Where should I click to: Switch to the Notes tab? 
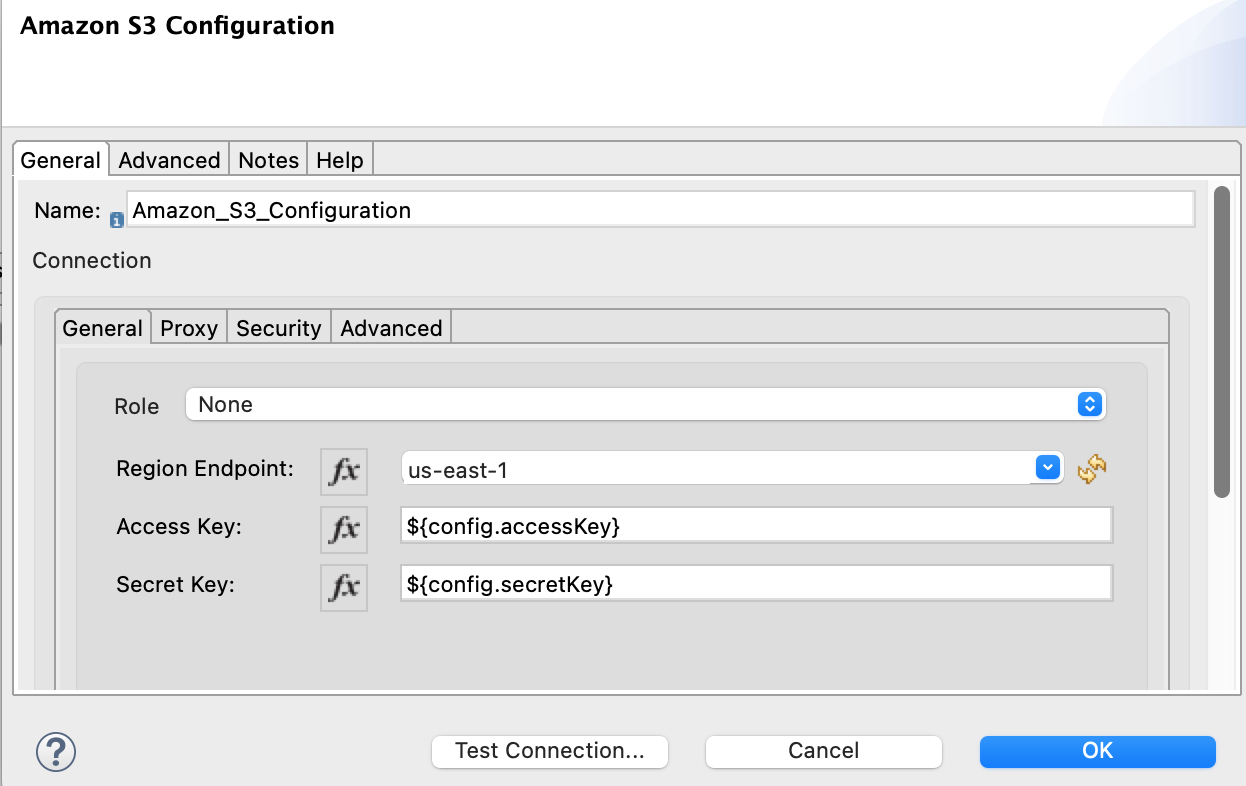coord(267,159)
